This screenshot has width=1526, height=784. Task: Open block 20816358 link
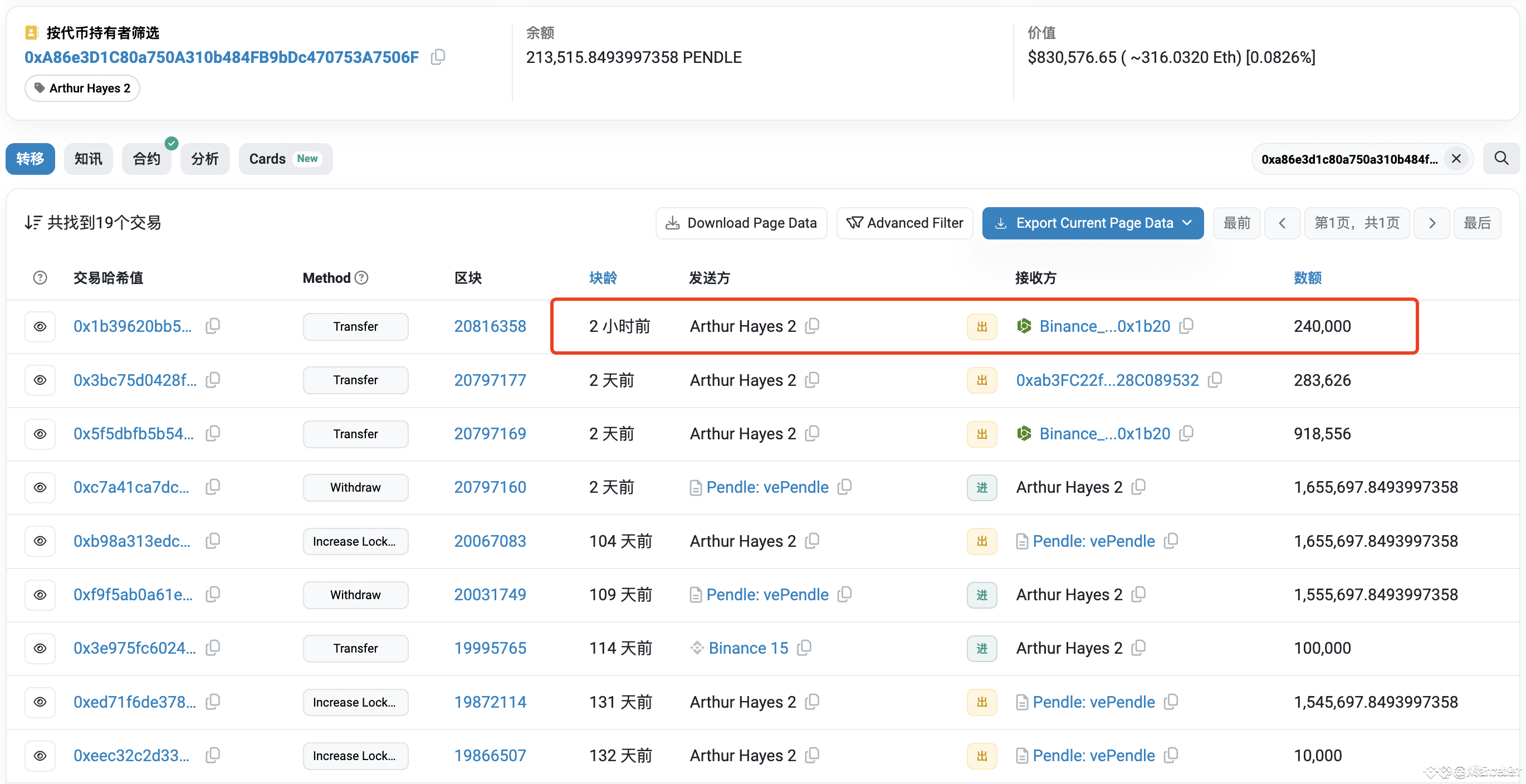[x=490, y=326]
